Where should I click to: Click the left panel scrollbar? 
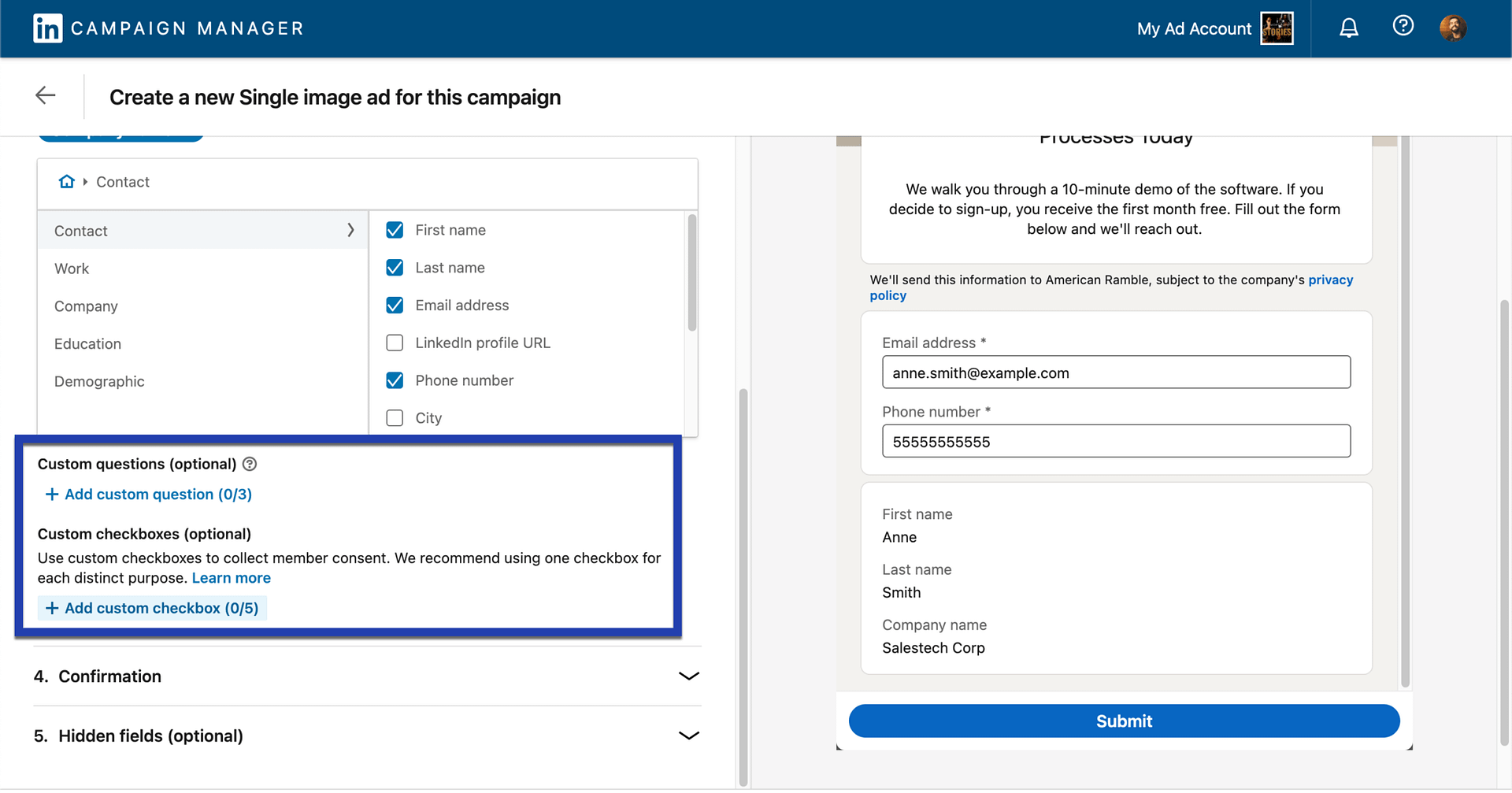click(x=743, y=587)
